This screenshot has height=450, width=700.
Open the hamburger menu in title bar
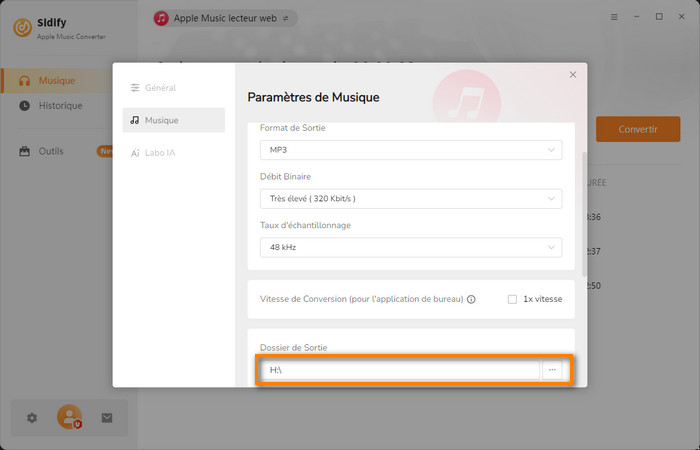[x=614, y=17]
